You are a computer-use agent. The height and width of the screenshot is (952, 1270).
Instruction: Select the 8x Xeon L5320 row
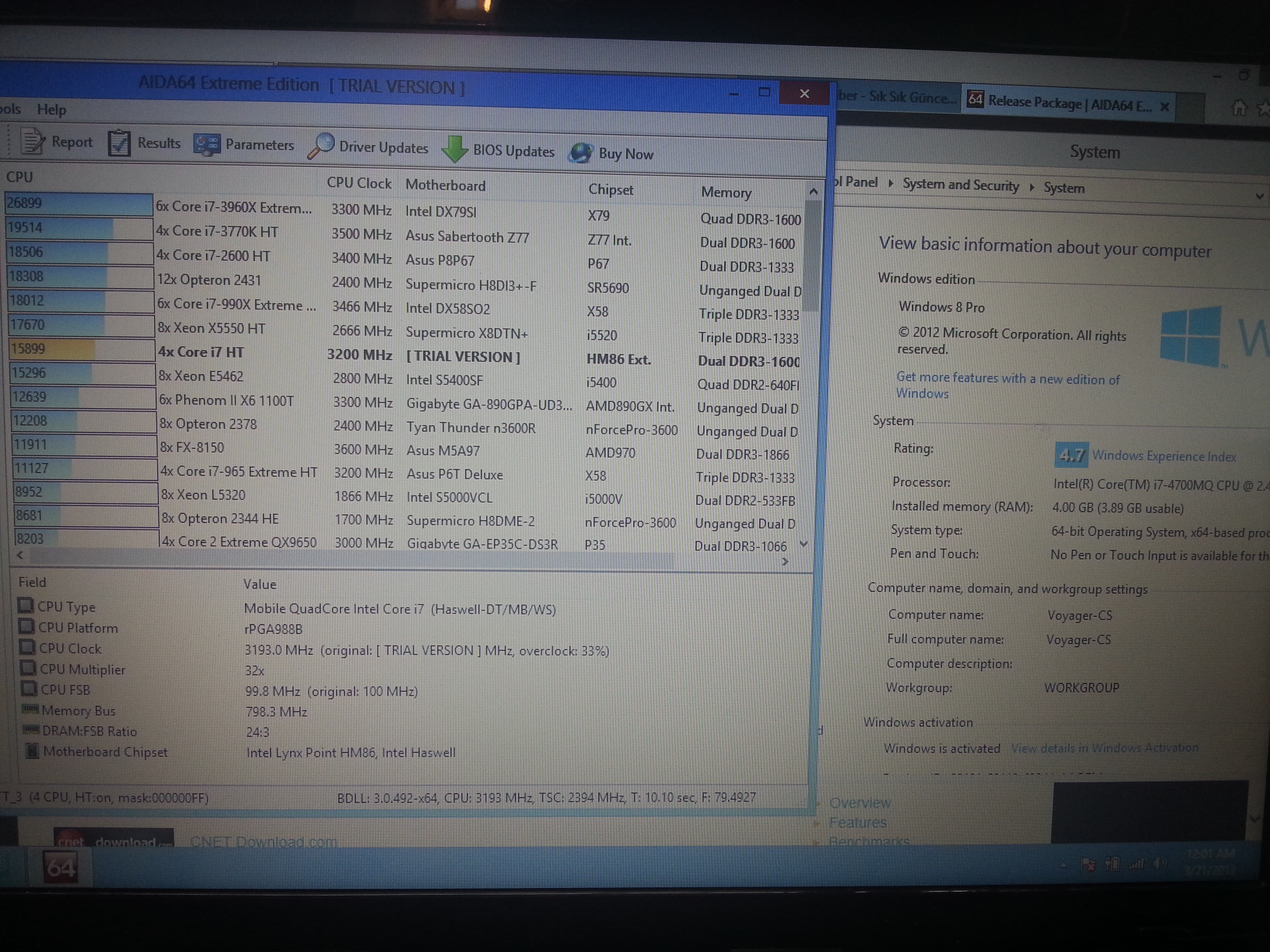click(203, 495)
